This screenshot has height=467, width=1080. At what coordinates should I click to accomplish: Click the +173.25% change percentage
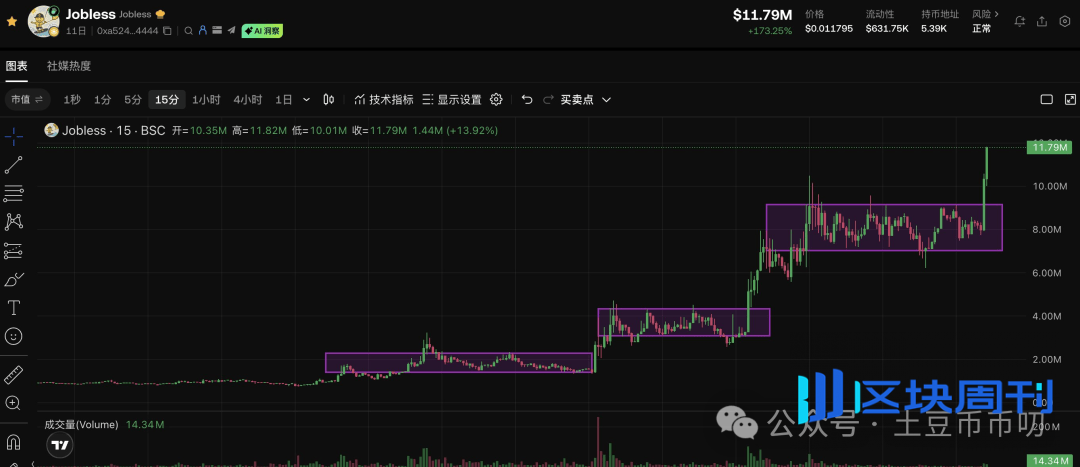tap(771, 31)
